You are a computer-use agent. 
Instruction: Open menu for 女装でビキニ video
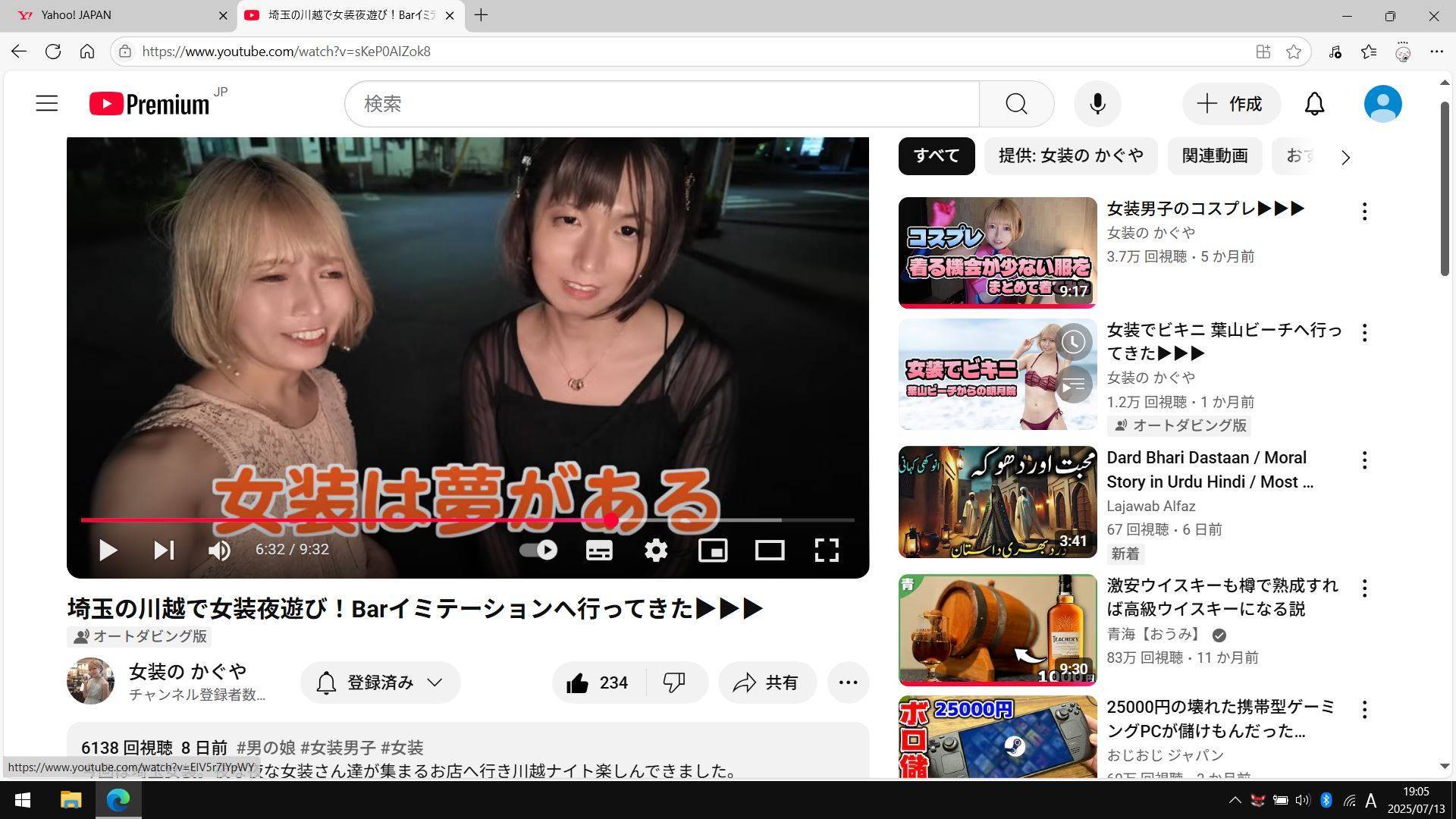tap(1364, 333)
